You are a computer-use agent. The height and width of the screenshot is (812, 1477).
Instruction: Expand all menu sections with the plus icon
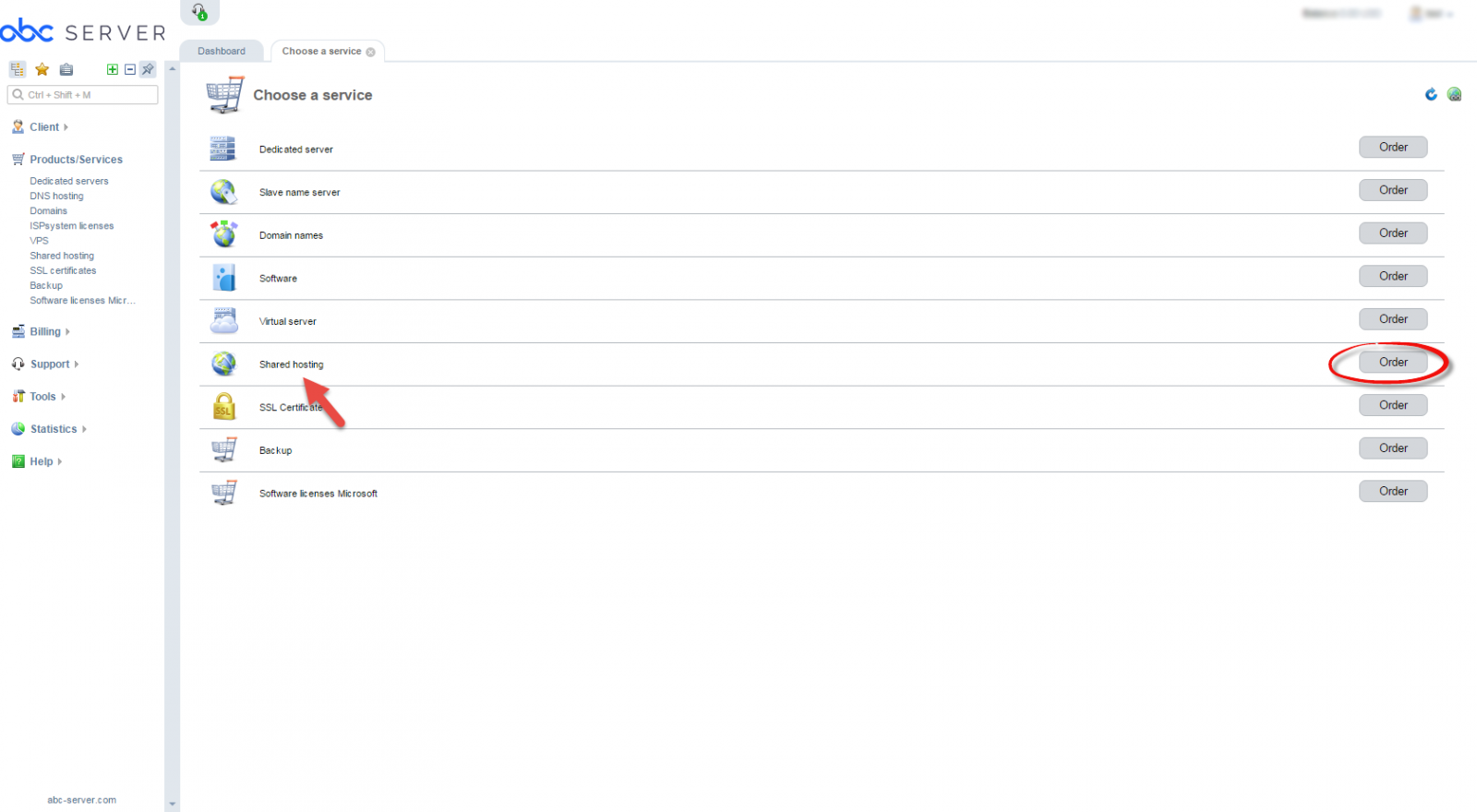113,69
